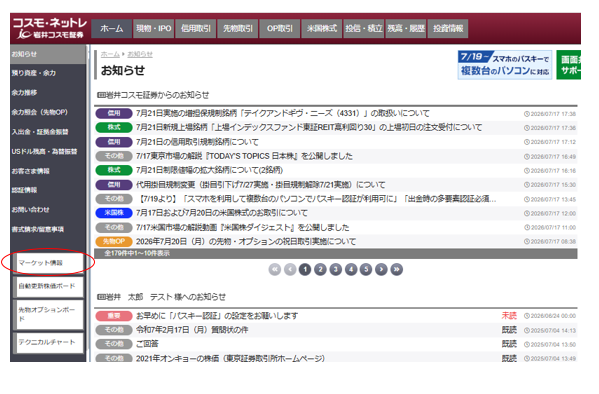Select page 5 in pagination
Screen dimensions: 599x394
pos(366,269)
